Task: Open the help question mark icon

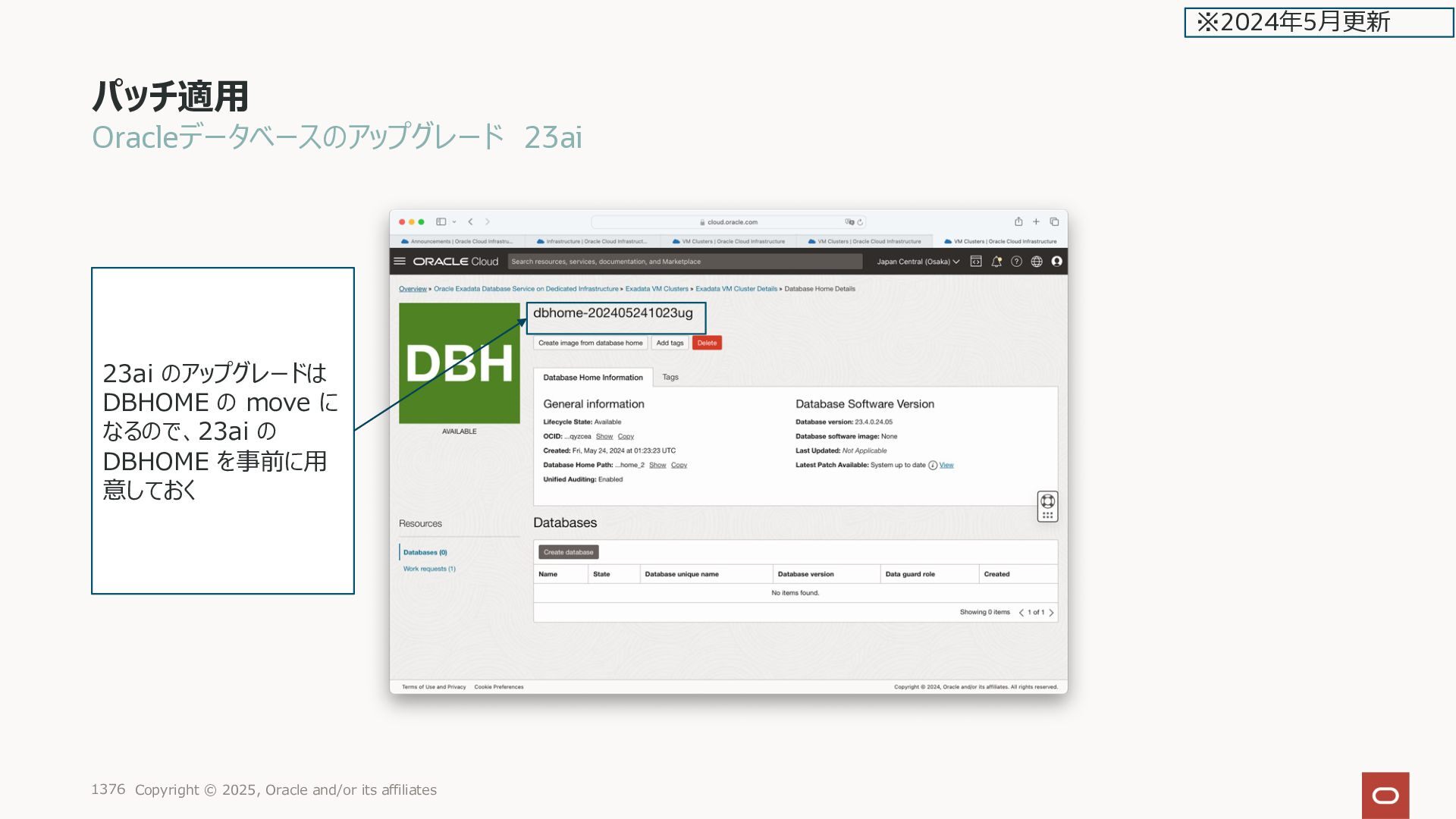Action: click(1016, 262)
